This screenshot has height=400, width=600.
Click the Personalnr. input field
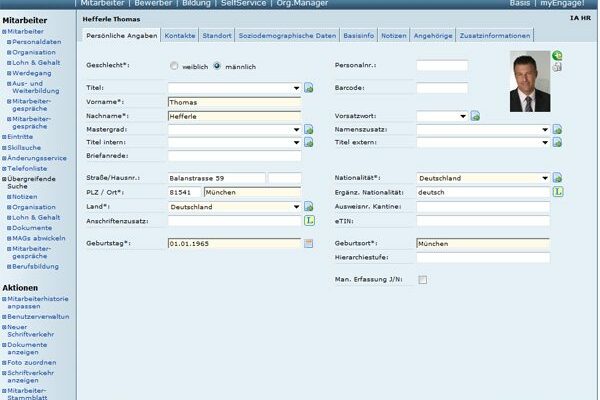[442, 65]
